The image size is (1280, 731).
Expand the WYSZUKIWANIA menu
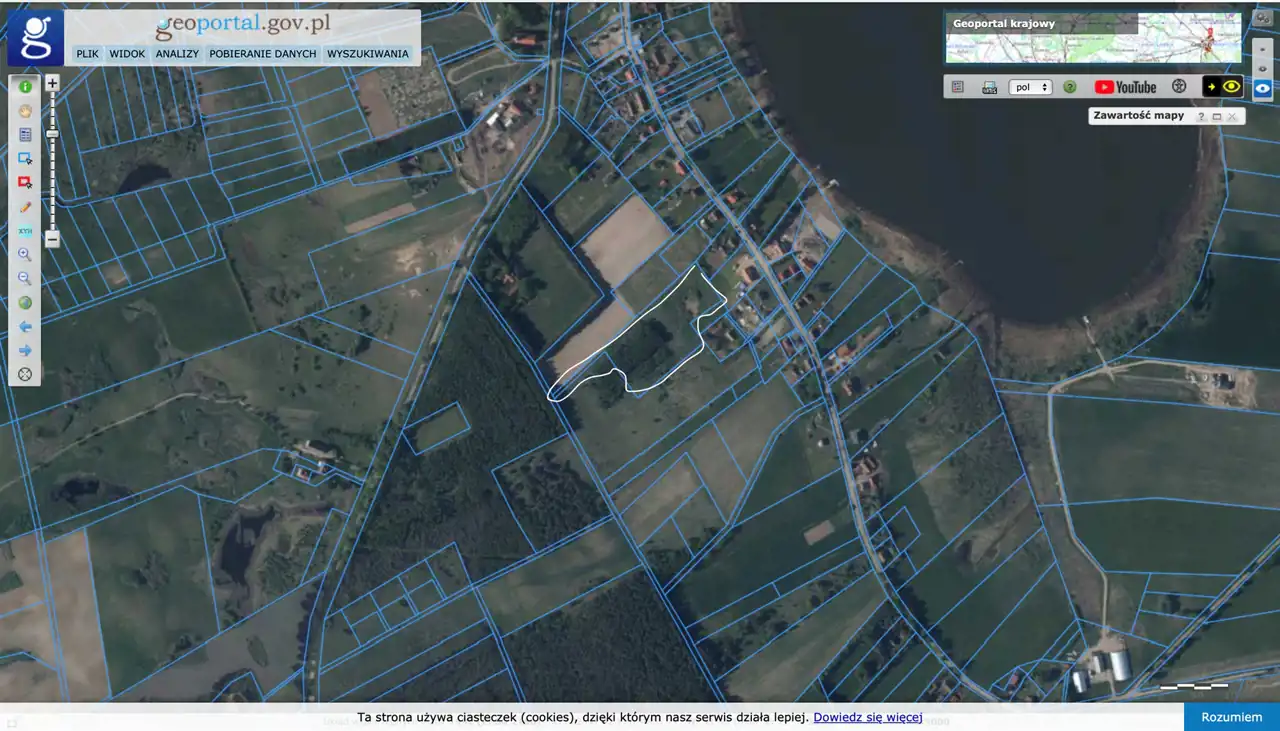[367, 54]
